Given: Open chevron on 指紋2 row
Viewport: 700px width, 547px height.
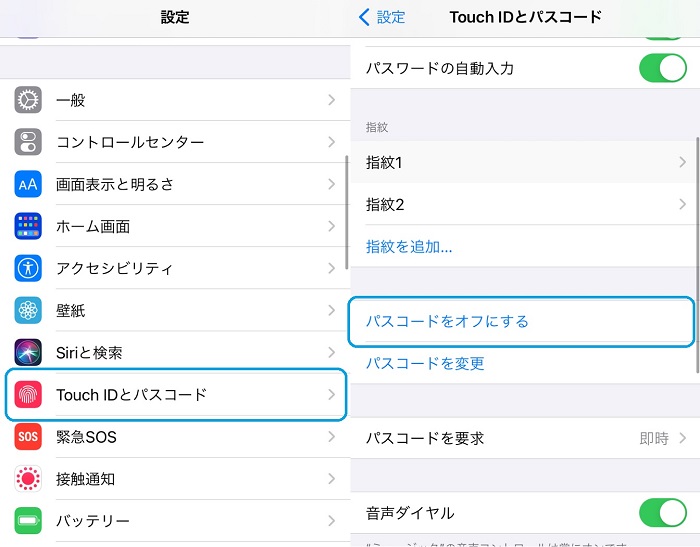Looking at the screenshot, I should (x=682, y=204).
